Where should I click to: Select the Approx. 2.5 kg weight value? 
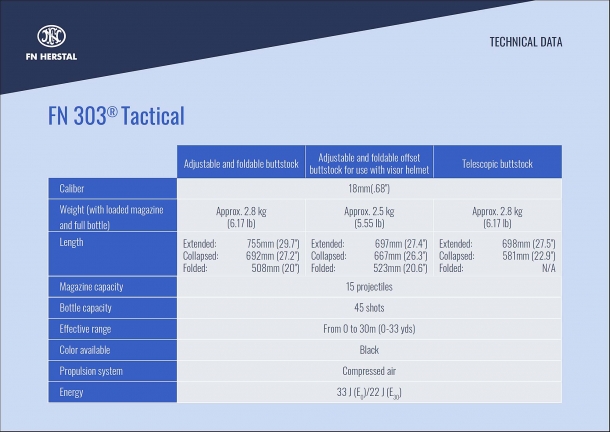pyautogui.click(x=369, y=211)
